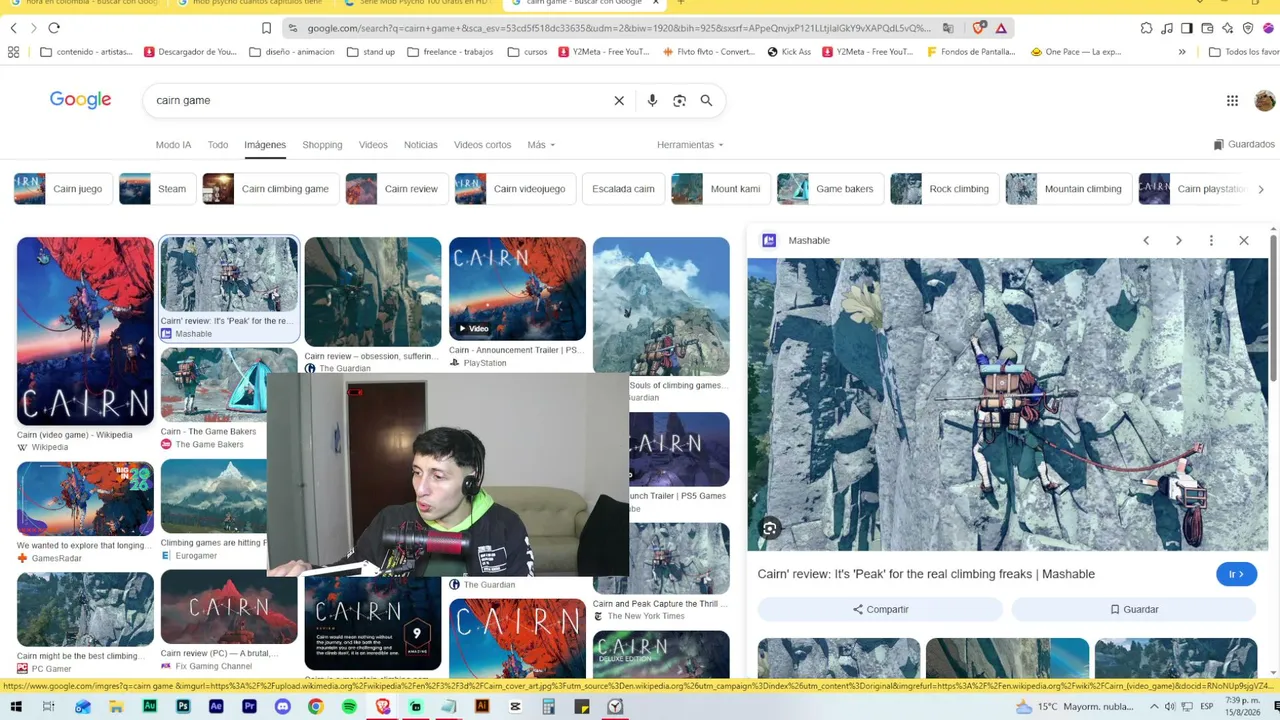
Task: Click the browser address bar URL
Action: point(618,28)
